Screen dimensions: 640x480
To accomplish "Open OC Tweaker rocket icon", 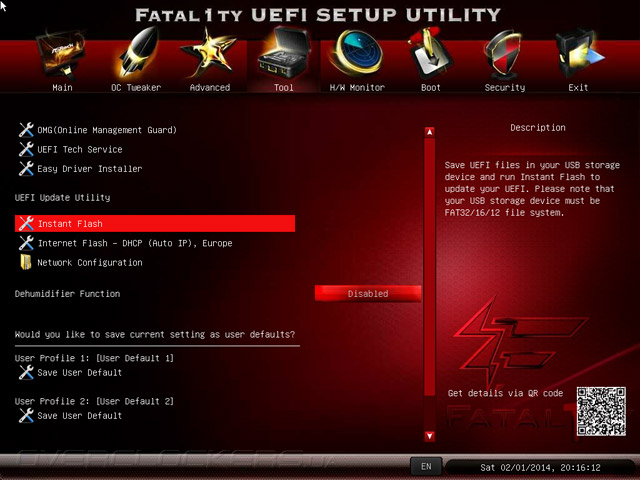I will click(138, 53).
